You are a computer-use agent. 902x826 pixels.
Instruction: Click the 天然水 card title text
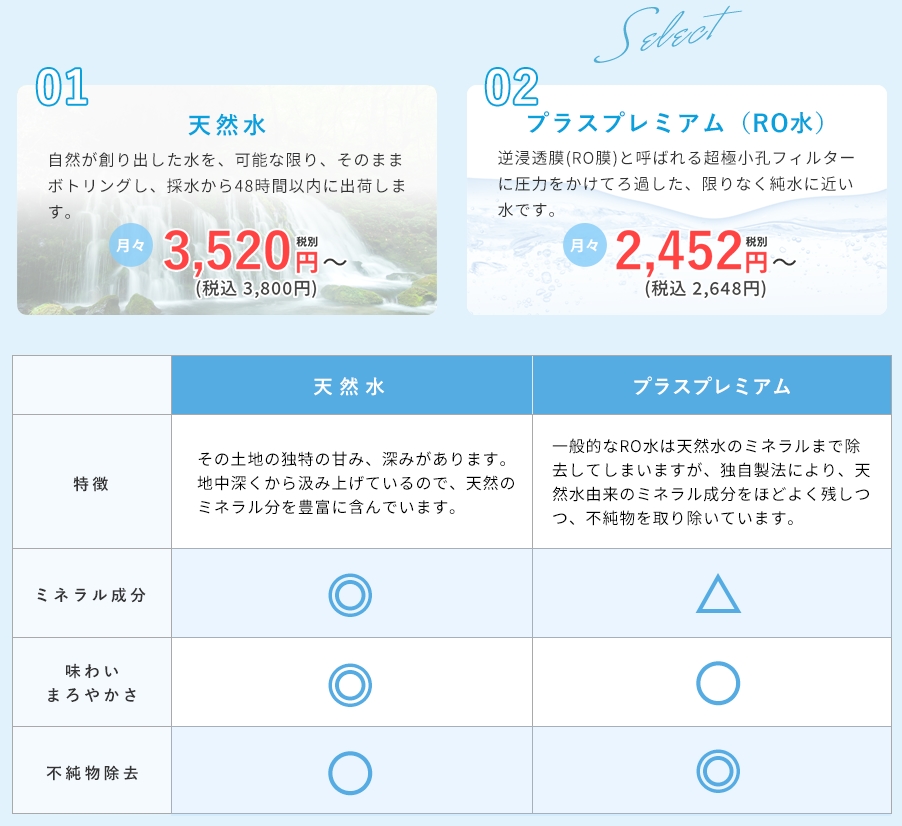[x=227, y=125]
